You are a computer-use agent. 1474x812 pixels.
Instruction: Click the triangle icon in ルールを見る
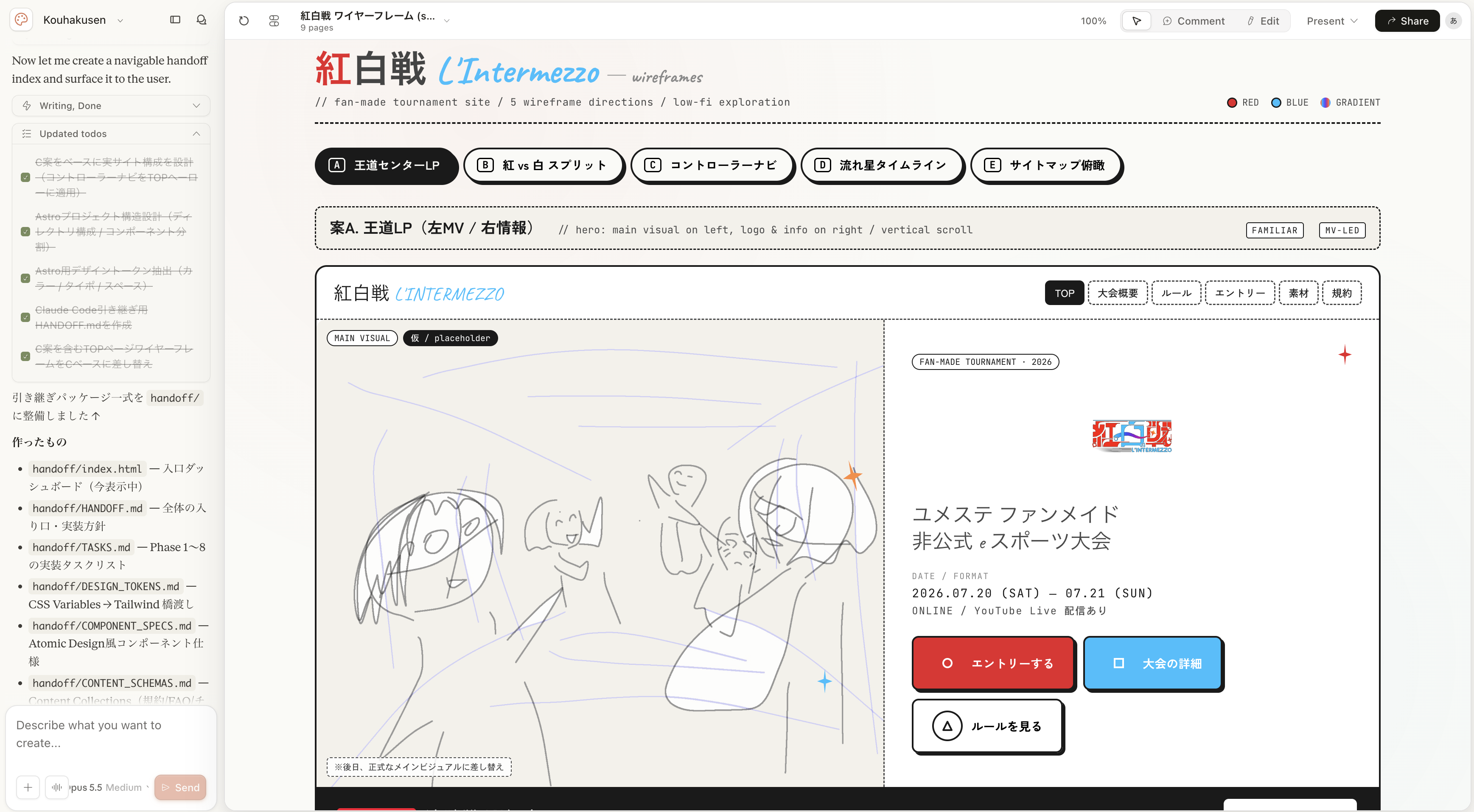click(947, 726)
